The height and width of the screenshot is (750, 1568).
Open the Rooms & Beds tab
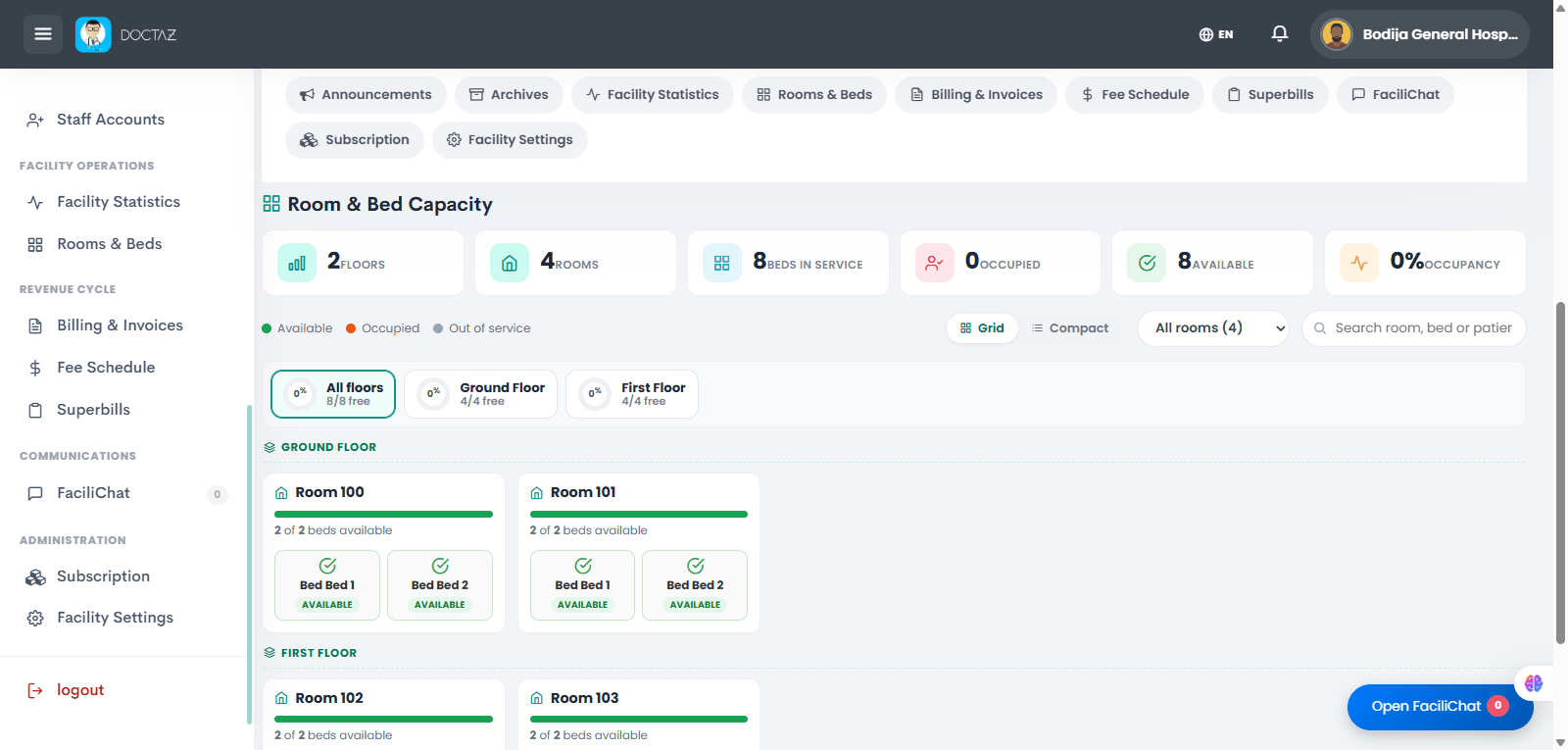814,95
